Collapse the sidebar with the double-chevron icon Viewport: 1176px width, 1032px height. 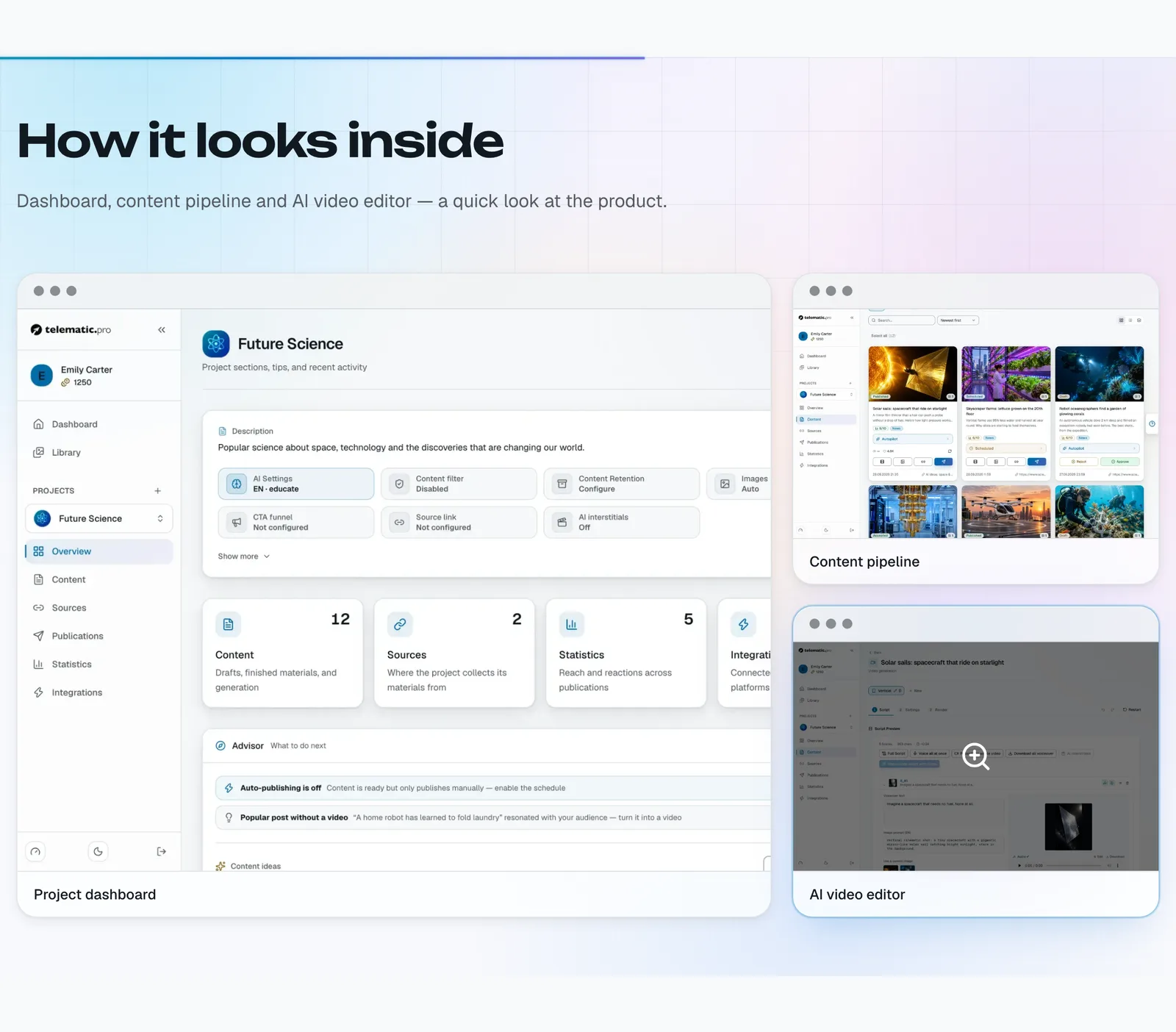[162, 330]
